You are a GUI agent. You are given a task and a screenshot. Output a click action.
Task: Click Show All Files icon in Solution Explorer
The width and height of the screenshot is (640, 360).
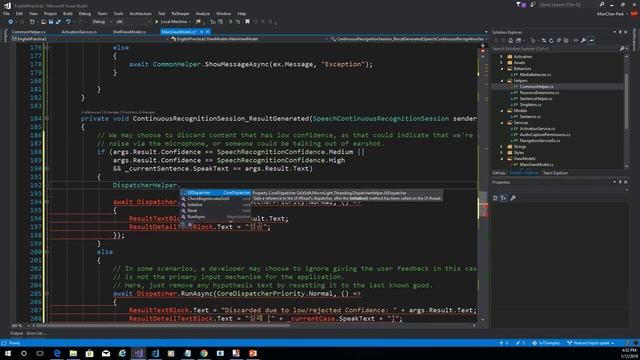566,40
